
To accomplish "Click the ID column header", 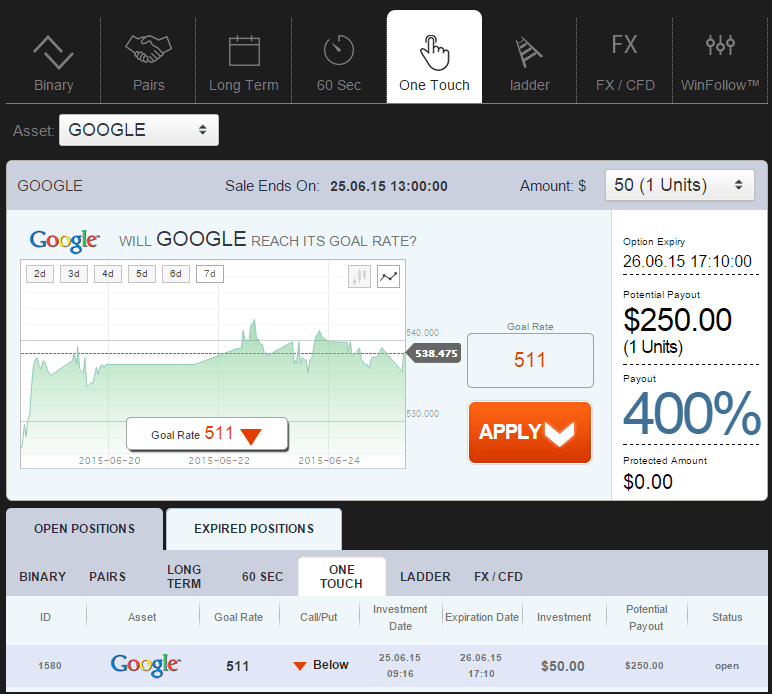I will (x=45, y=617).
